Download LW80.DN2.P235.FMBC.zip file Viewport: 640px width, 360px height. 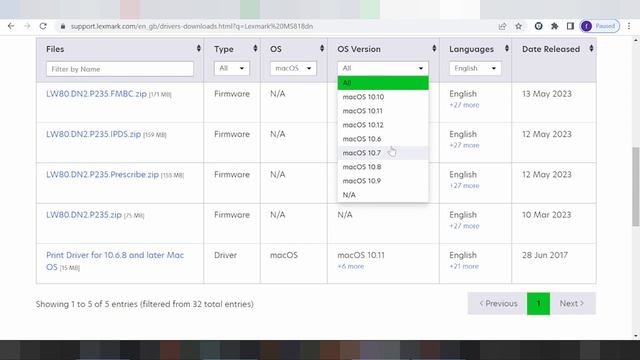point(96,94)
